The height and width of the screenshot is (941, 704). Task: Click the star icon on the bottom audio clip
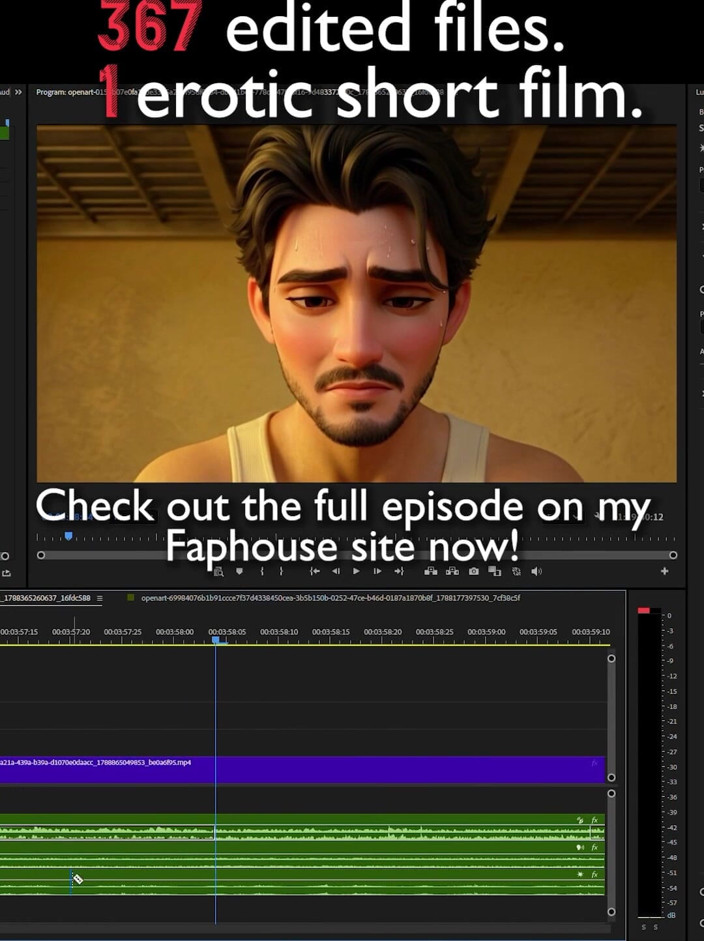580,874
